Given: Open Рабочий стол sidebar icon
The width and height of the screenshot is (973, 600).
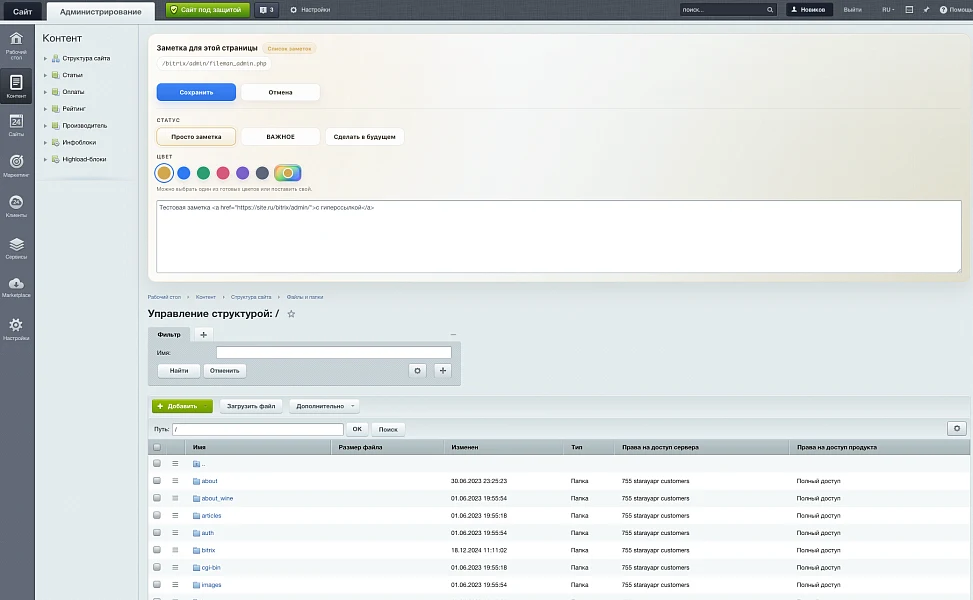Looking at the screenshot, I should (16, 44).
